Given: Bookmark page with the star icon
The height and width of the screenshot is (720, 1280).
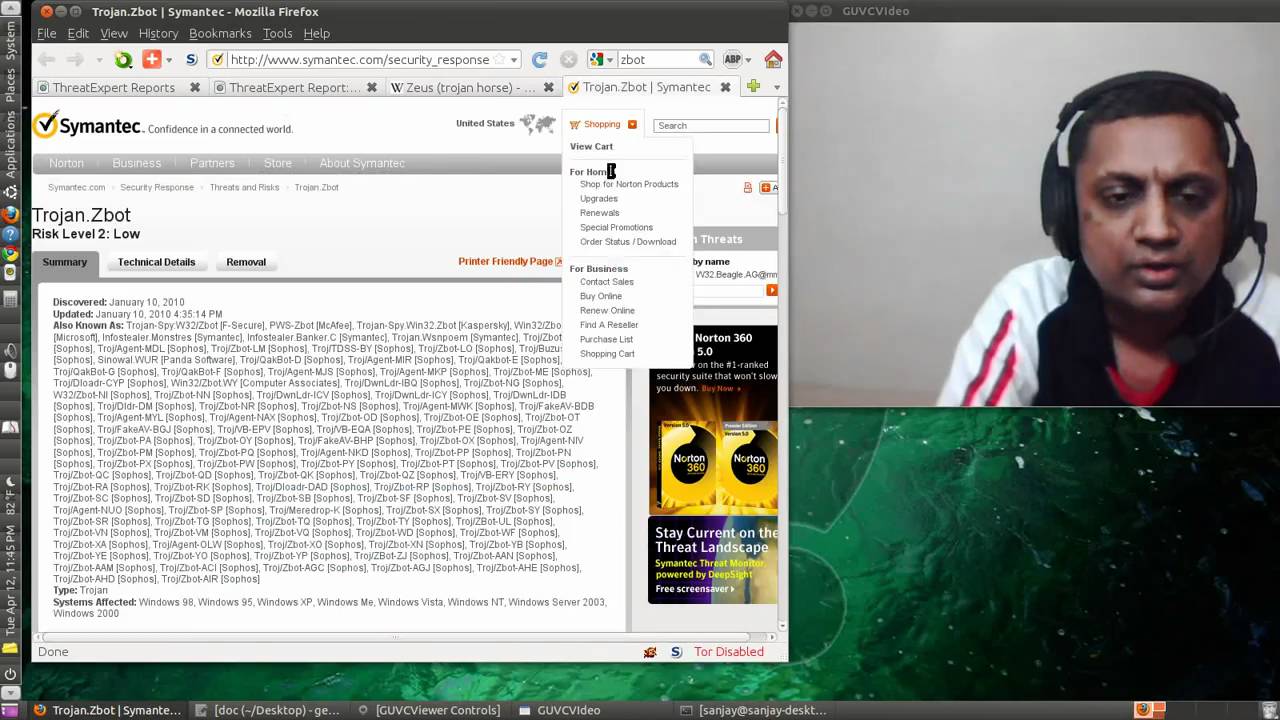Looking at the screenshot, I should tap(500, 60).
